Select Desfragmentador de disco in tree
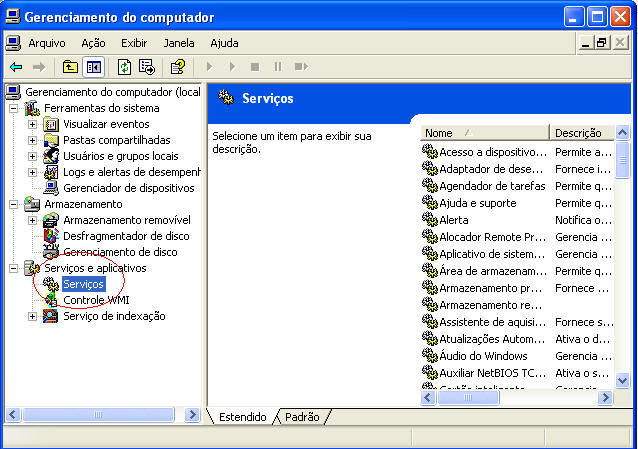The width and height of the screenshot is (638, 449). tap(126, 236)
